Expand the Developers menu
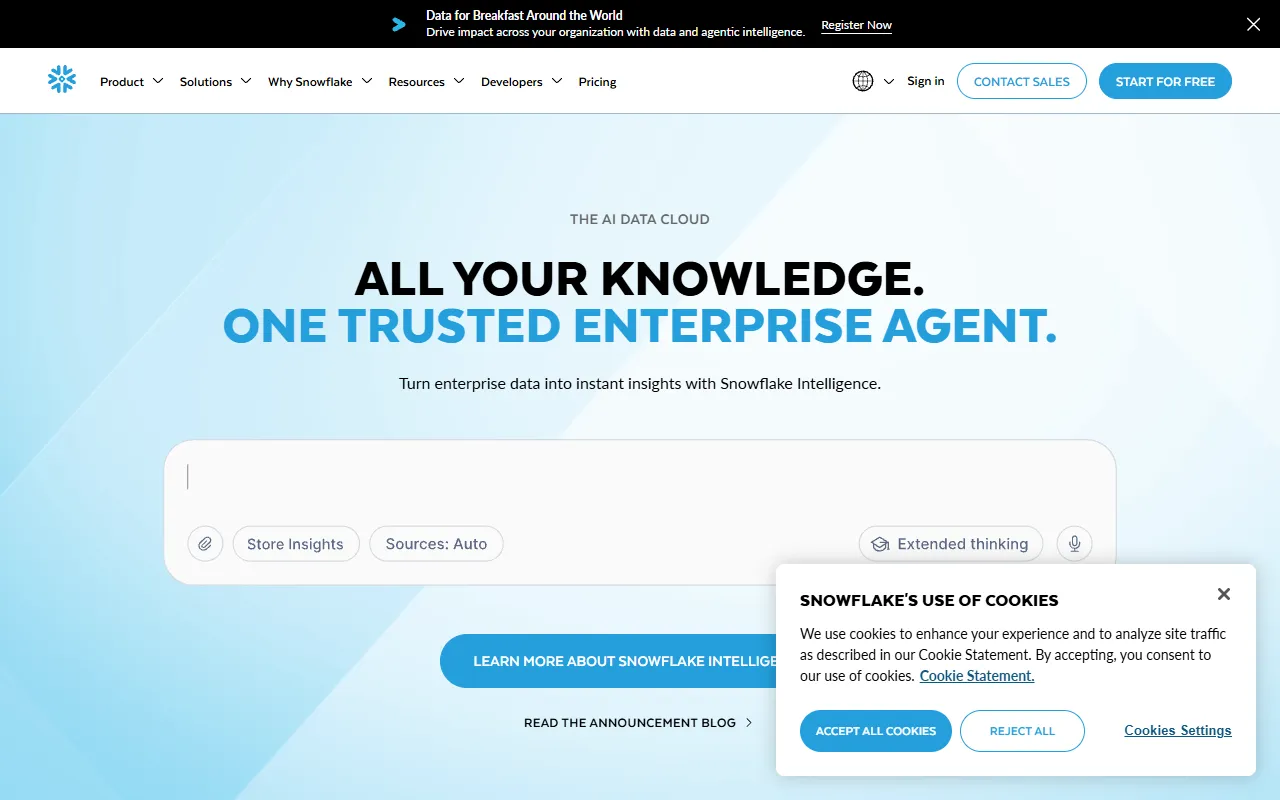 pos(521,82)
